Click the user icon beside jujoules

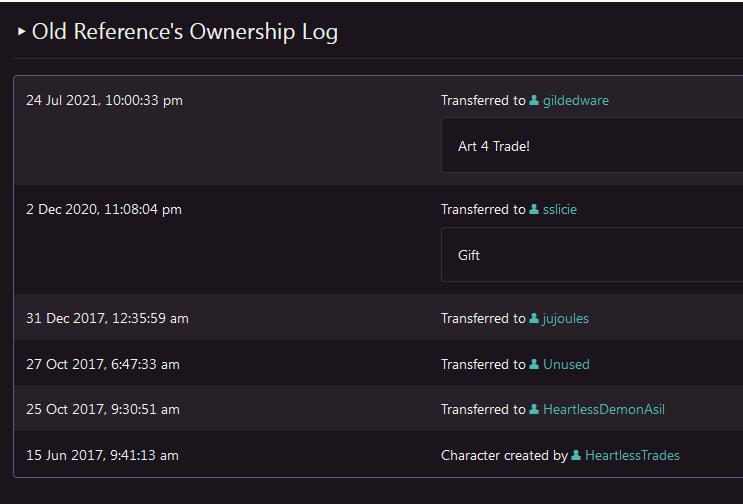(534, 318)
